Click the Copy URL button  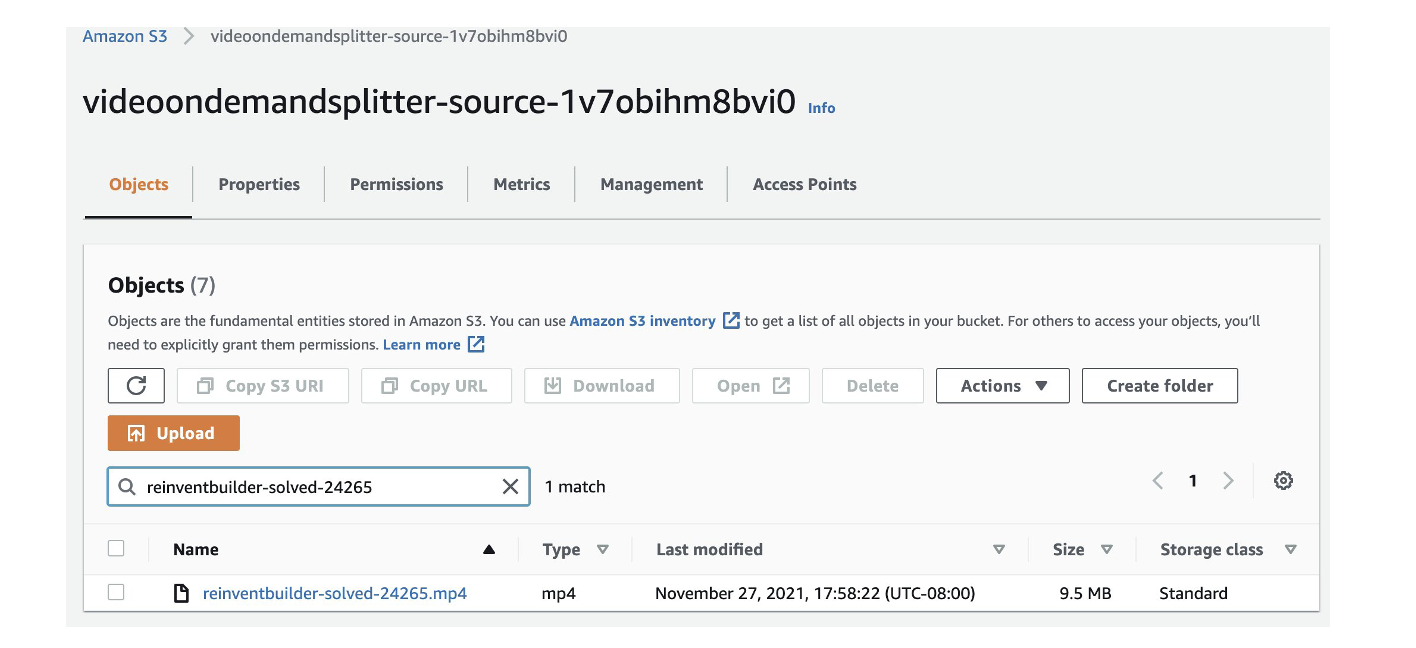point(436,386)
